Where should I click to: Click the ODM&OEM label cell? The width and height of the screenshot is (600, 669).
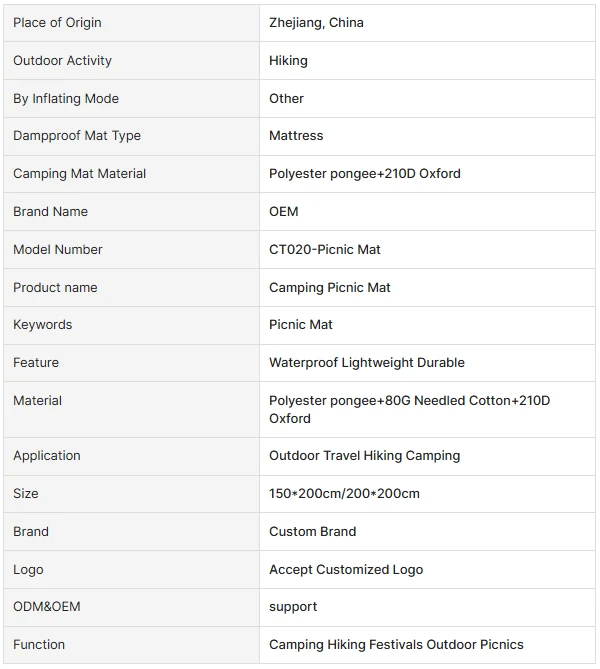tap(131, 607)
